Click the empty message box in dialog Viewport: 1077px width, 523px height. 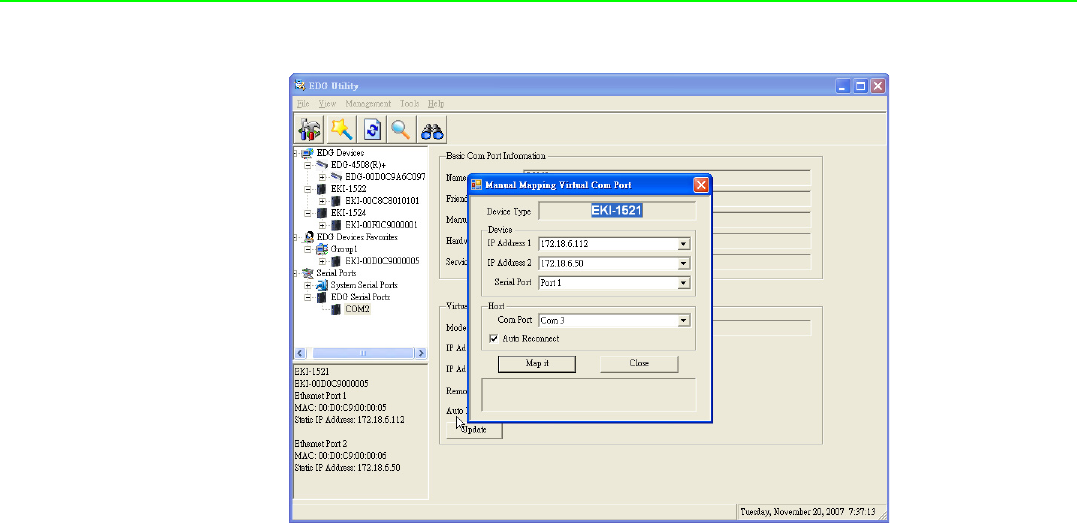589,394
